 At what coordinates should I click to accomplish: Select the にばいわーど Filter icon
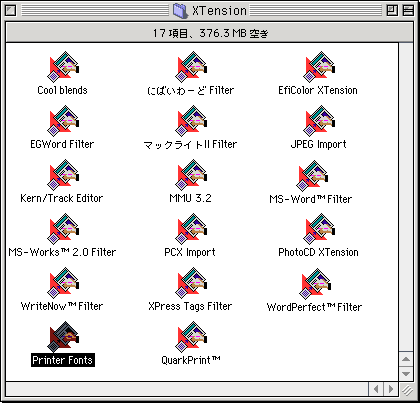coord(191,67)
